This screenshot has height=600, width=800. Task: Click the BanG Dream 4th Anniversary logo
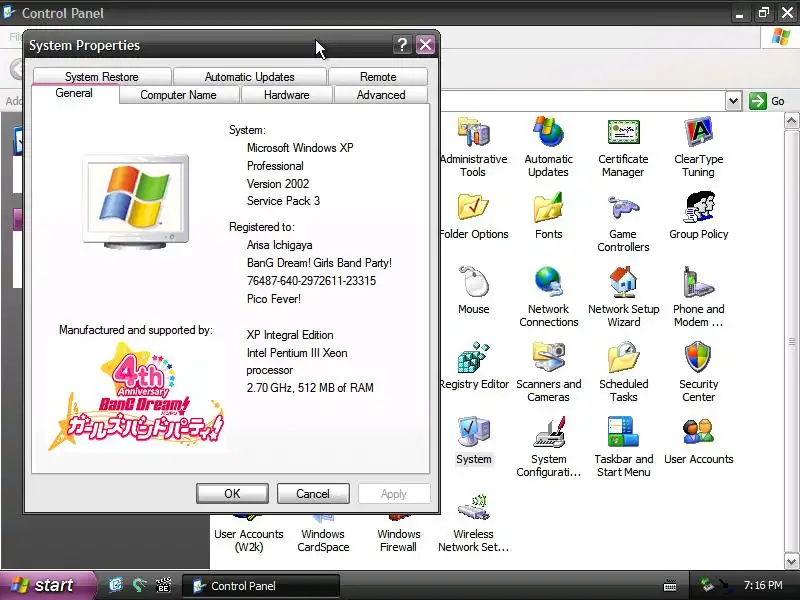137,395
